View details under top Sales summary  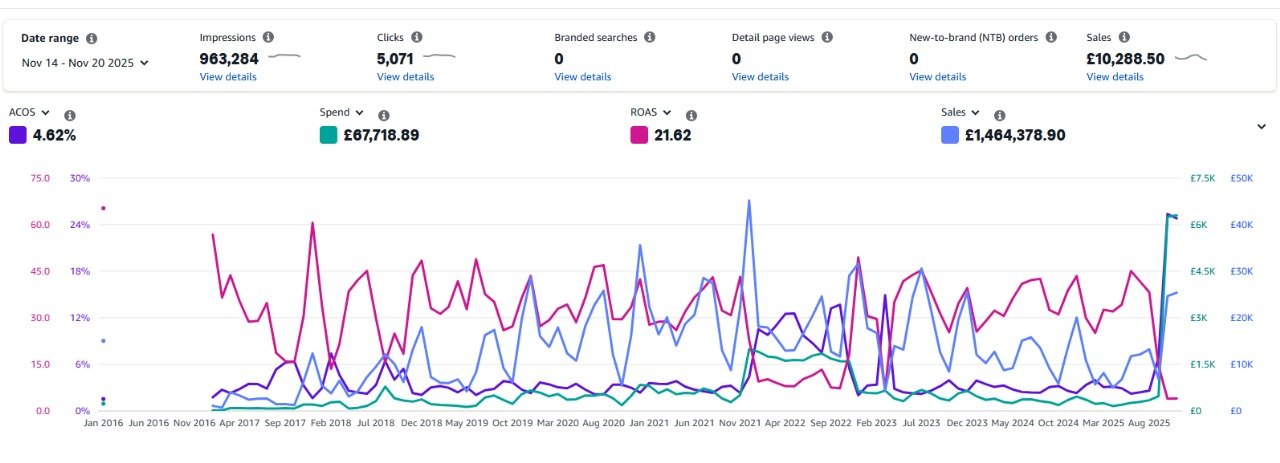pos(1114,77)
